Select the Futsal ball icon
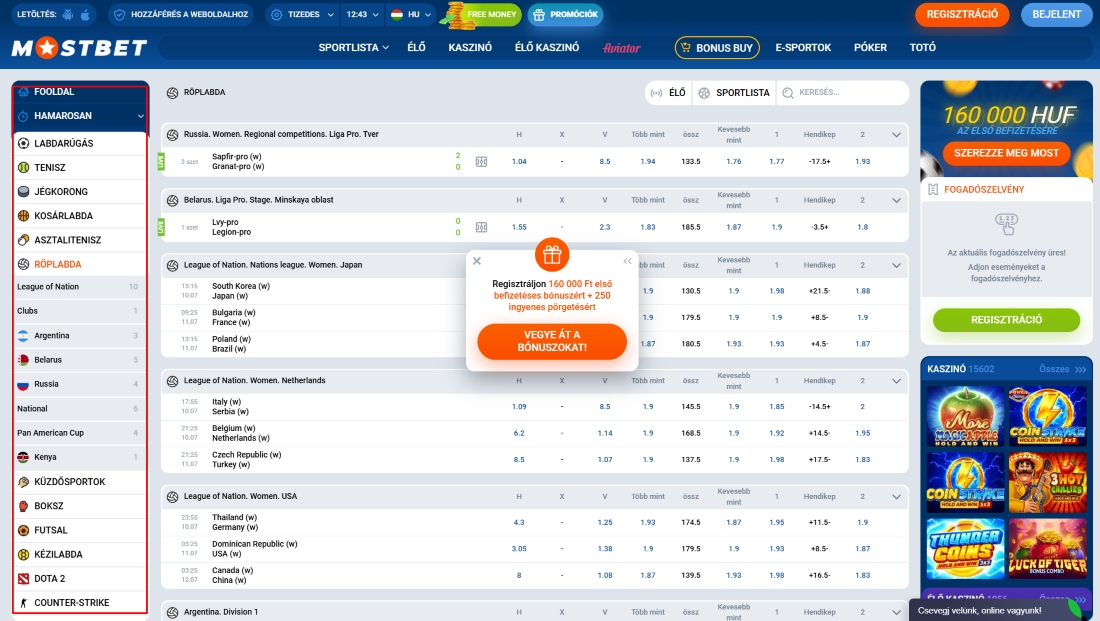 [x=23, y=530]
